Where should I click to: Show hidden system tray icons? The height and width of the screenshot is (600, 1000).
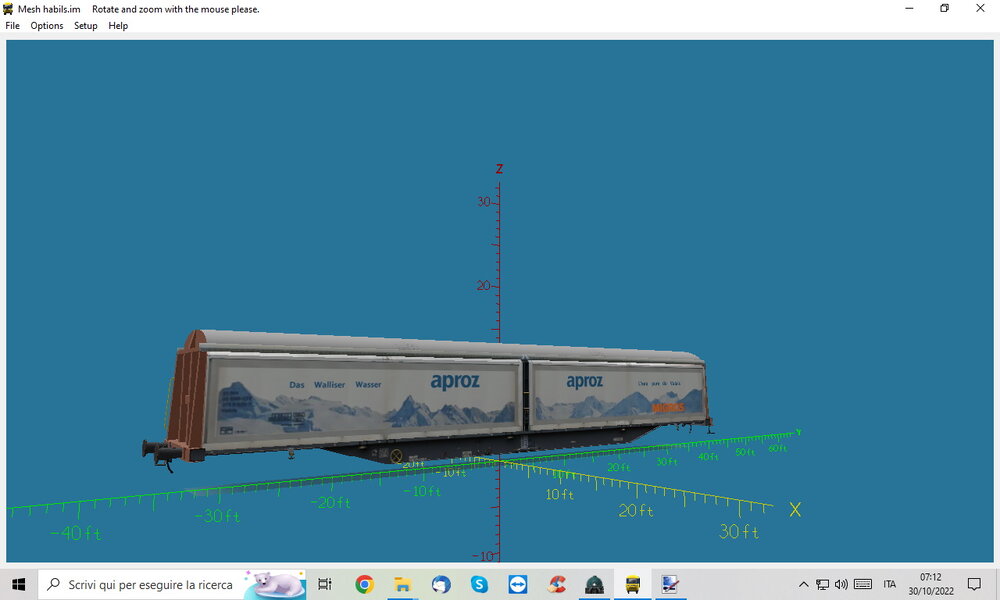(804, 584)
